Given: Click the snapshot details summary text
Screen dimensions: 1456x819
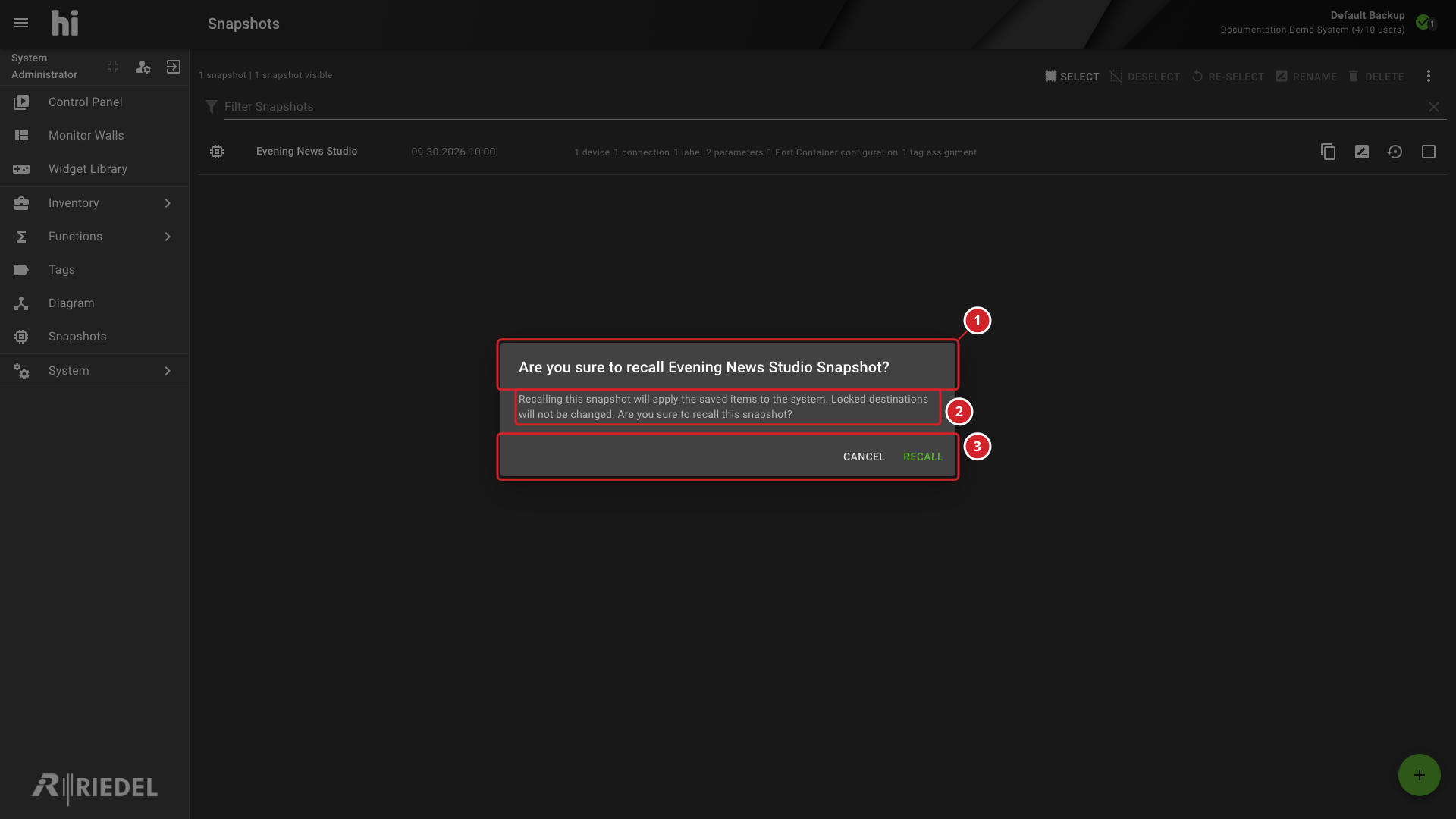Looking at the screenshot, I should (775, 152).
